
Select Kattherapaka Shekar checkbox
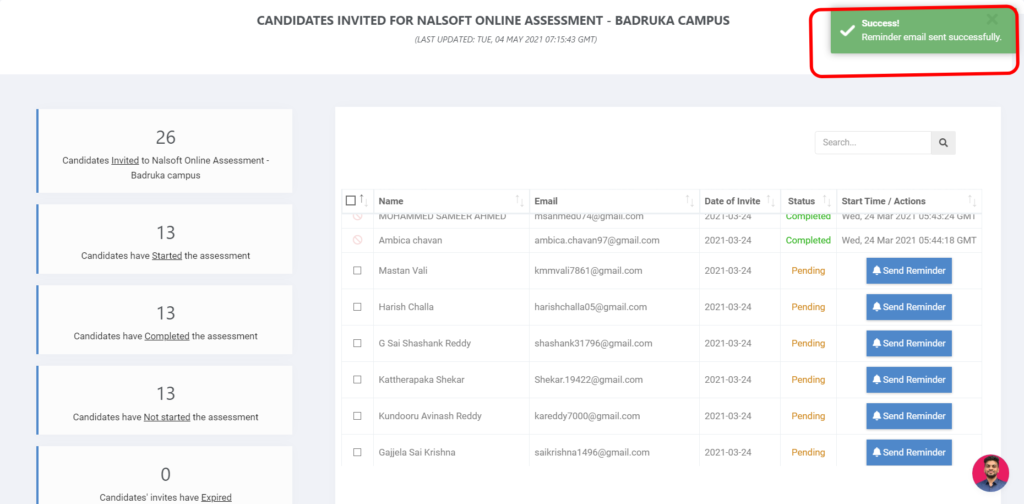click(x=357, y=379)
